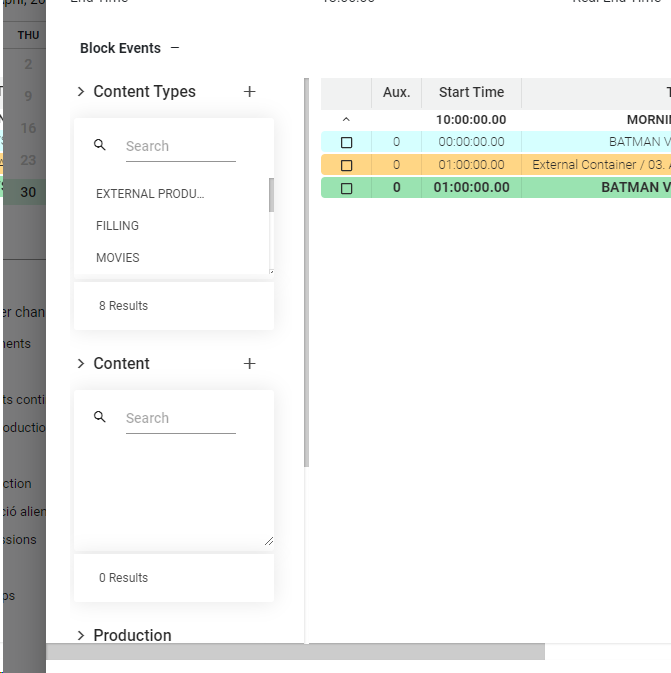Select the green 01:00:00.00 BATMAN row checkbox
Image resolution: width=671 pixels, height=673 pixels.
pyautogui.click(x=347, y=188)
